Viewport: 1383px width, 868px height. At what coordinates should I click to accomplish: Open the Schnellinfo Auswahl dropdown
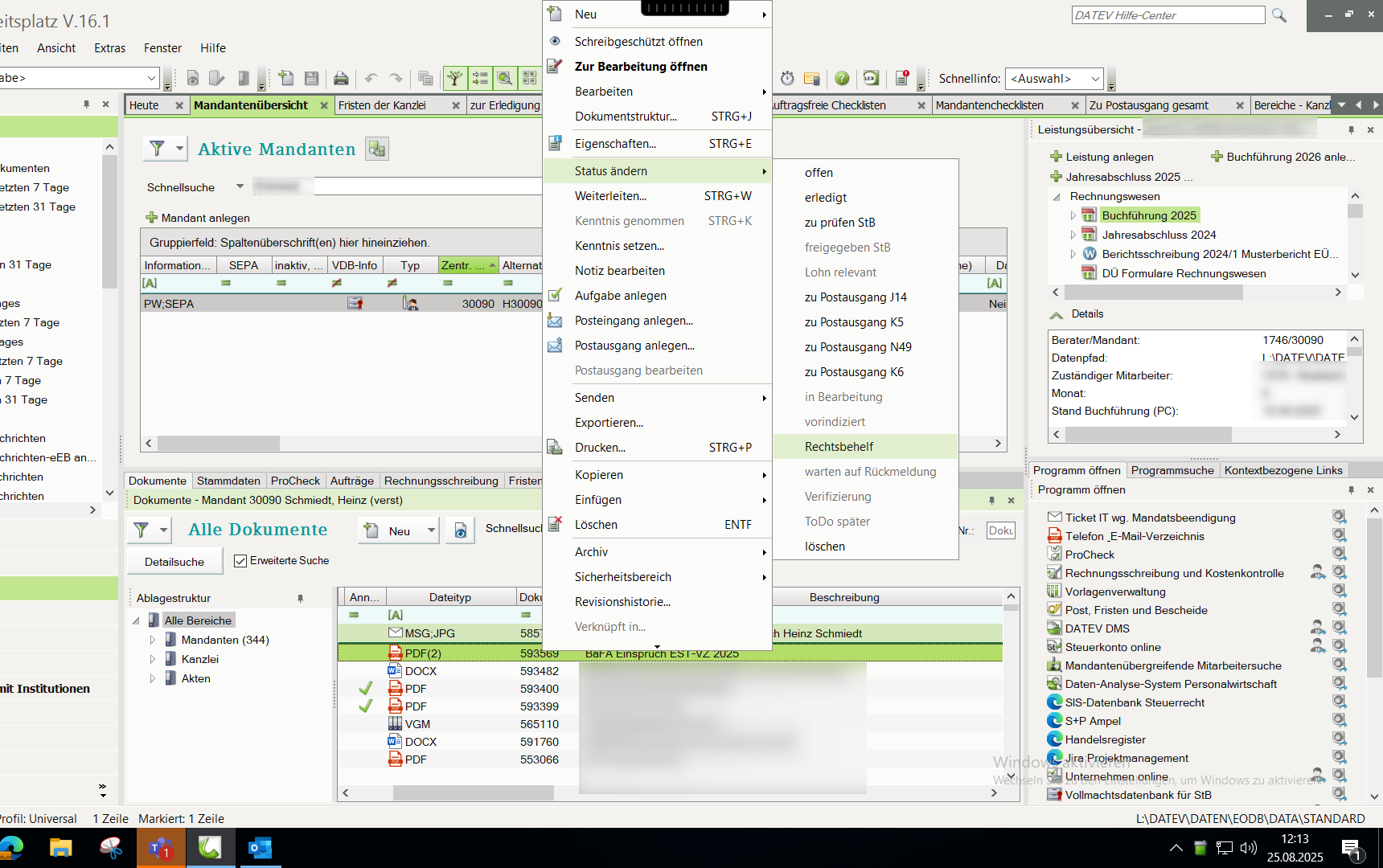[1095, 79]
